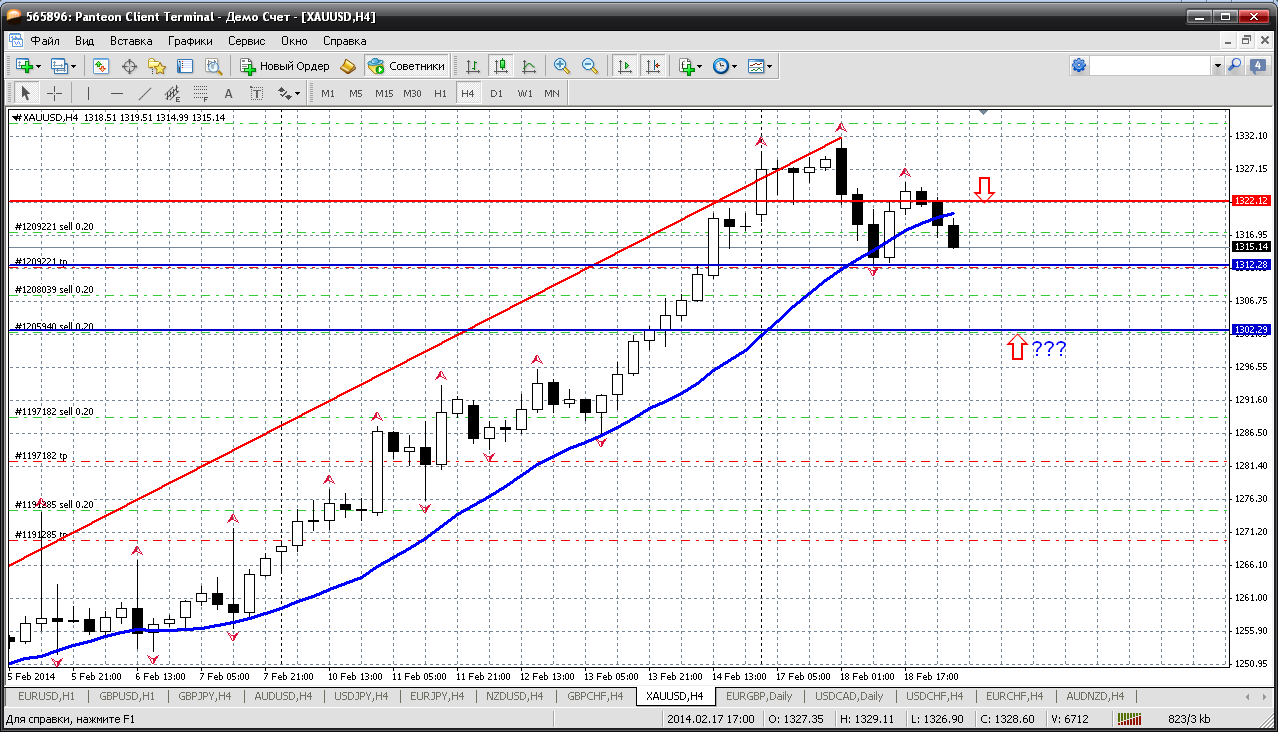Image resolution: width=1278 pixels, height=732 pixels.
Task: Click the New Chart icon
Action: 23,66
